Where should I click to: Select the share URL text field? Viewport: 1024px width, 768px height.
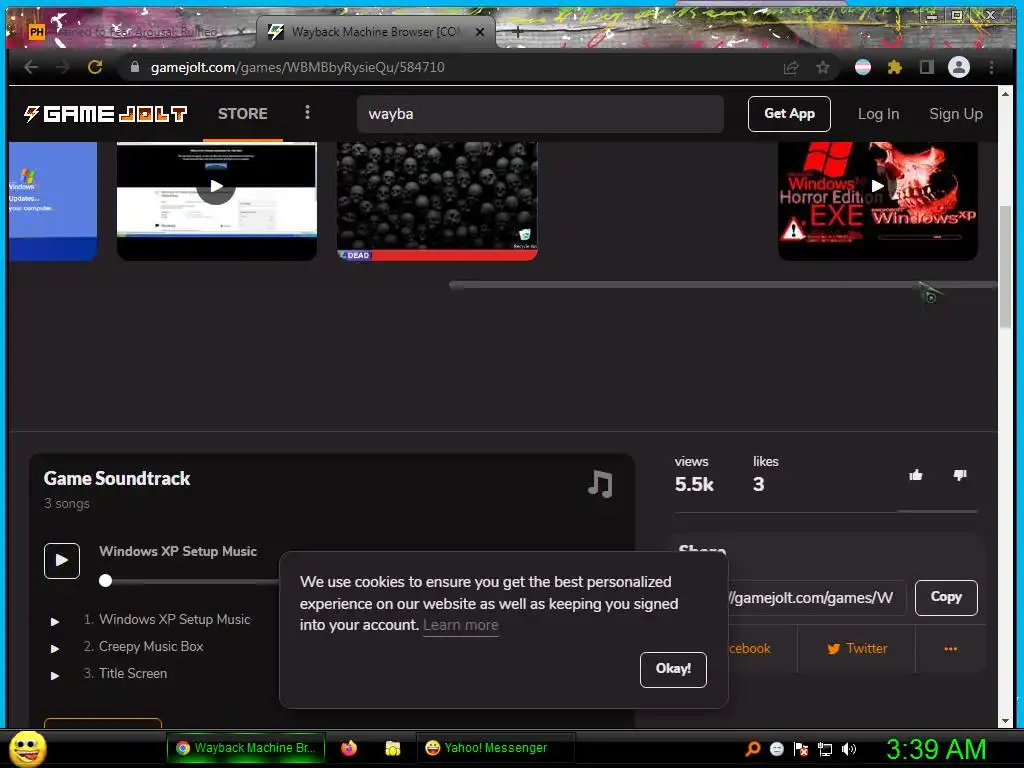[x=816, y=598]
